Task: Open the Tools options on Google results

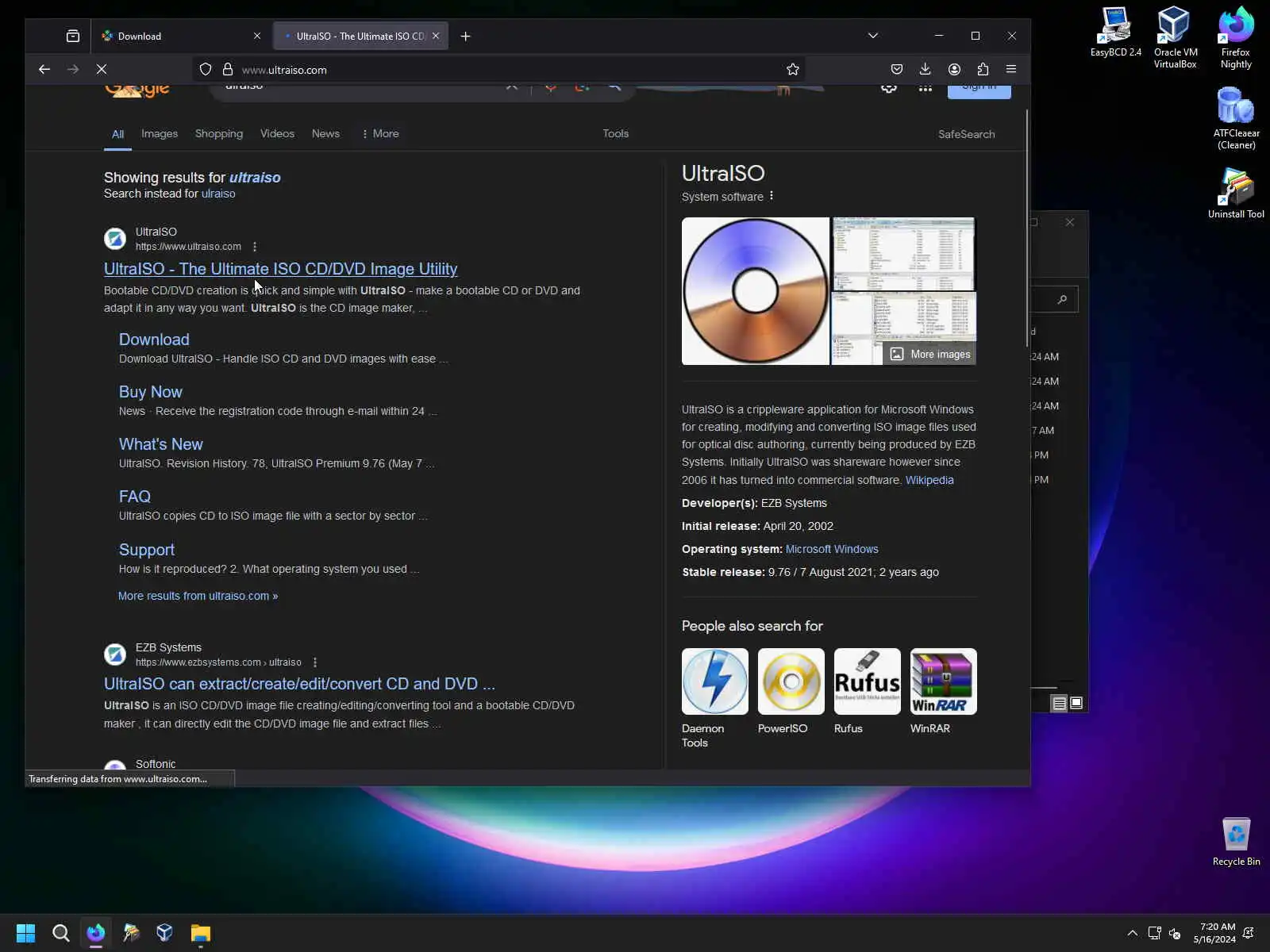Action: click(x=615, y=133)
